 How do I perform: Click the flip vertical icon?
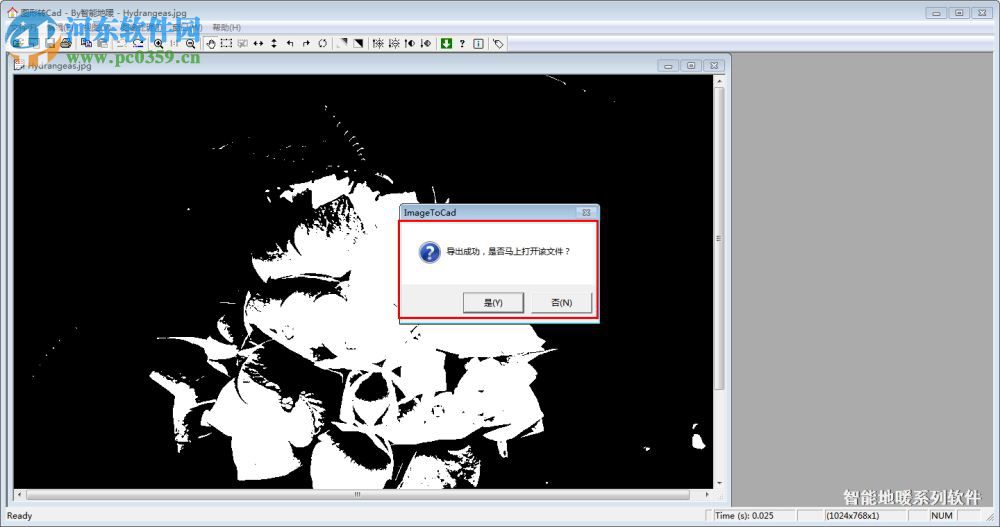tap(274, 43)
